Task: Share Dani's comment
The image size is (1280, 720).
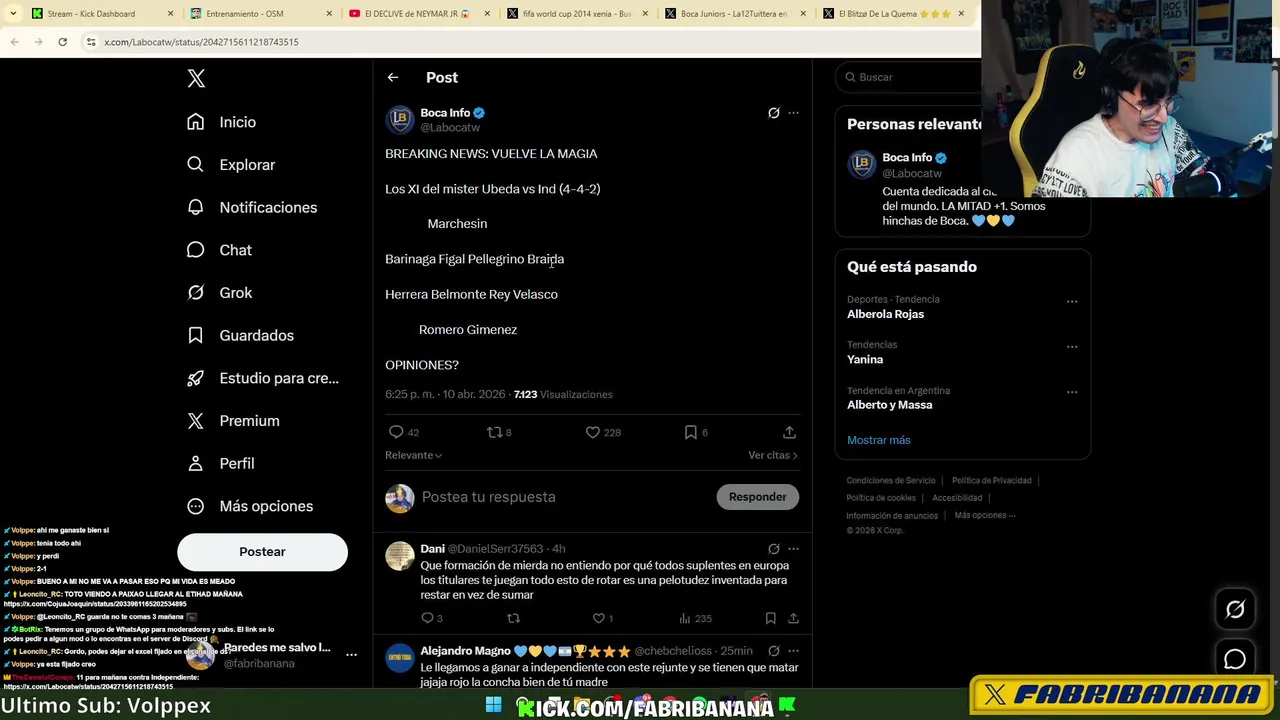Action: [x=793, y=618]
